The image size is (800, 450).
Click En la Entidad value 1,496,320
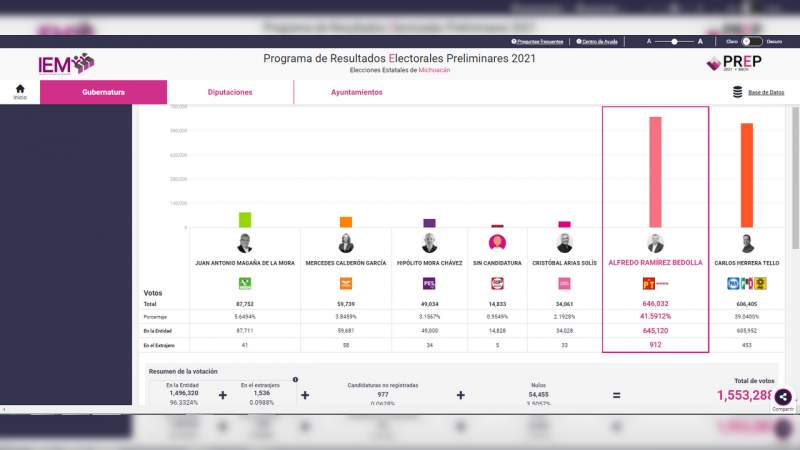(x=184, y=393)
